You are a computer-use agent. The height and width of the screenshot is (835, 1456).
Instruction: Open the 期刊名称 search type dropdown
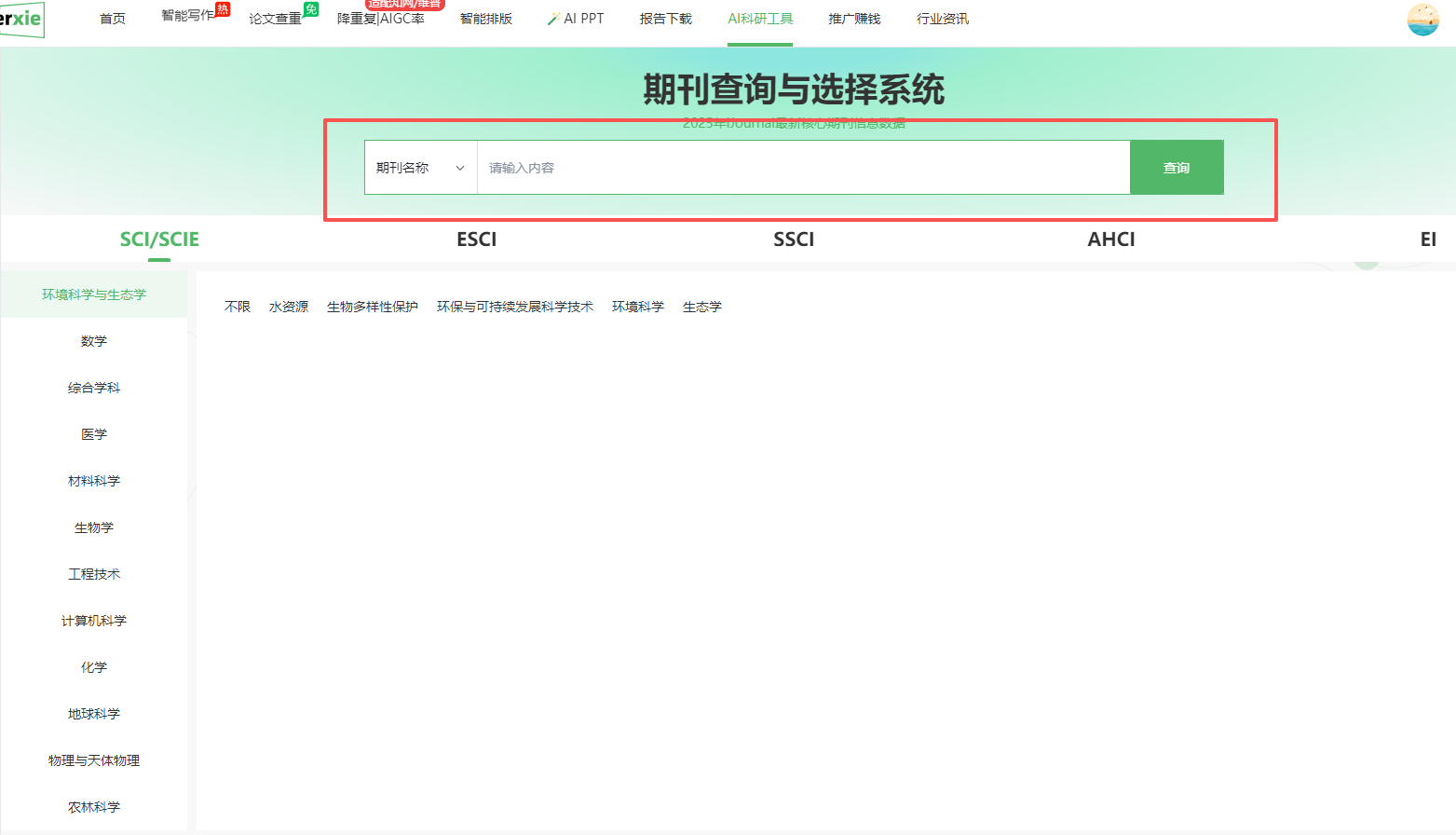[x=420, y=168]
